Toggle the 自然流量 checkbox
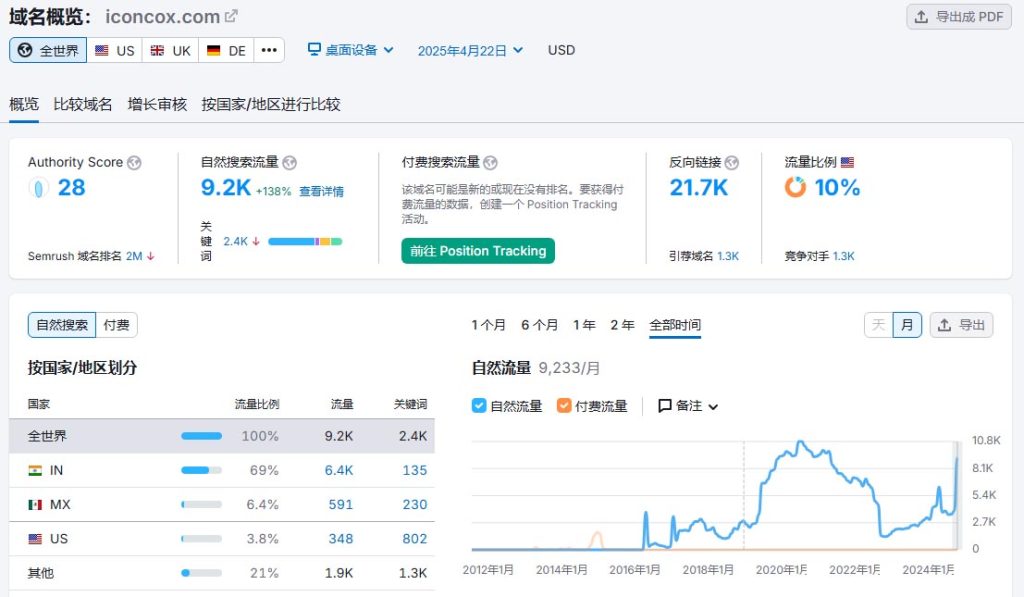 479,406
